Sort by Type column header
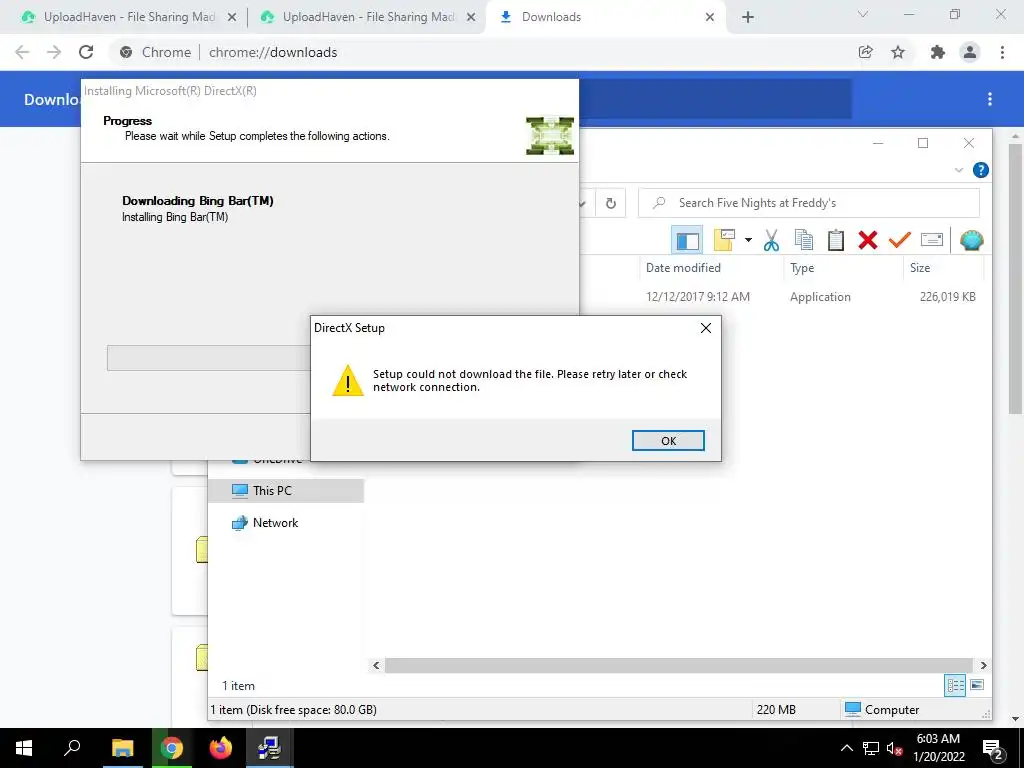Screen dimensions: 1024x768 802,268
